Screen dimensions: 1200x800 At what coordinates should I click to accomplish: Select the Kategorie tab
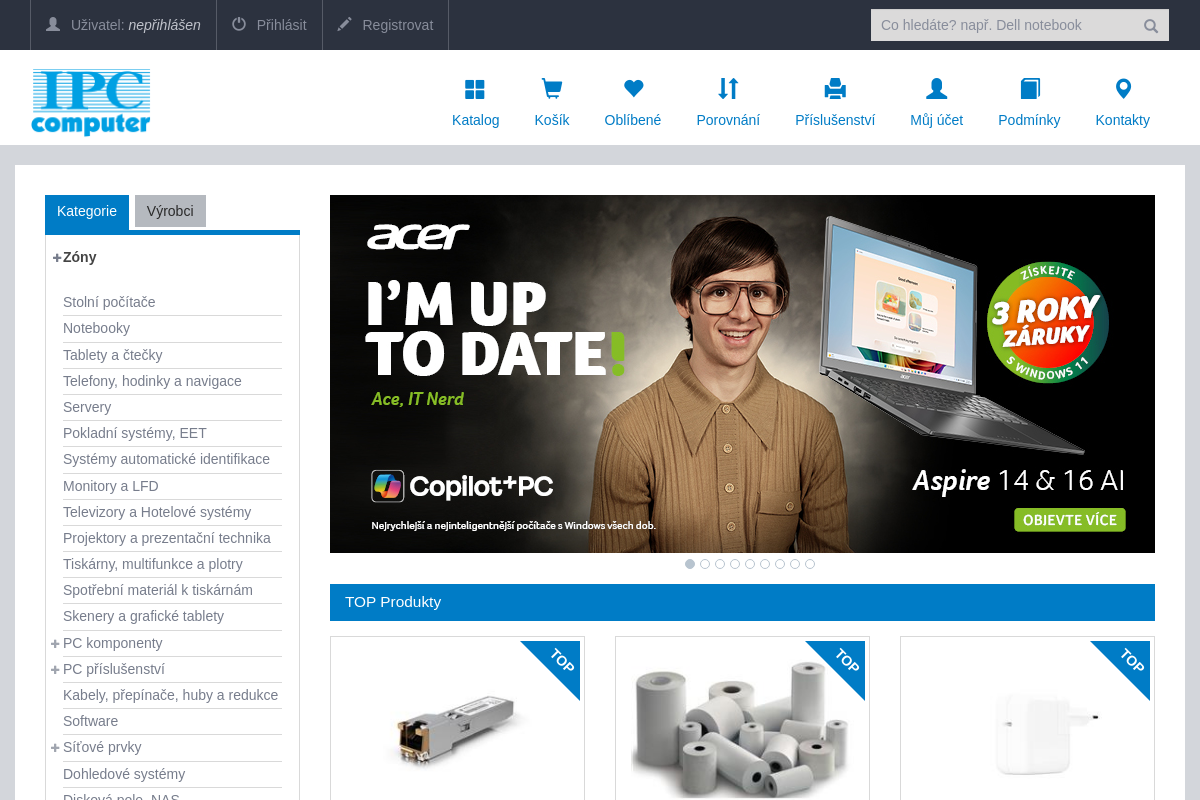tap(87, 211)
